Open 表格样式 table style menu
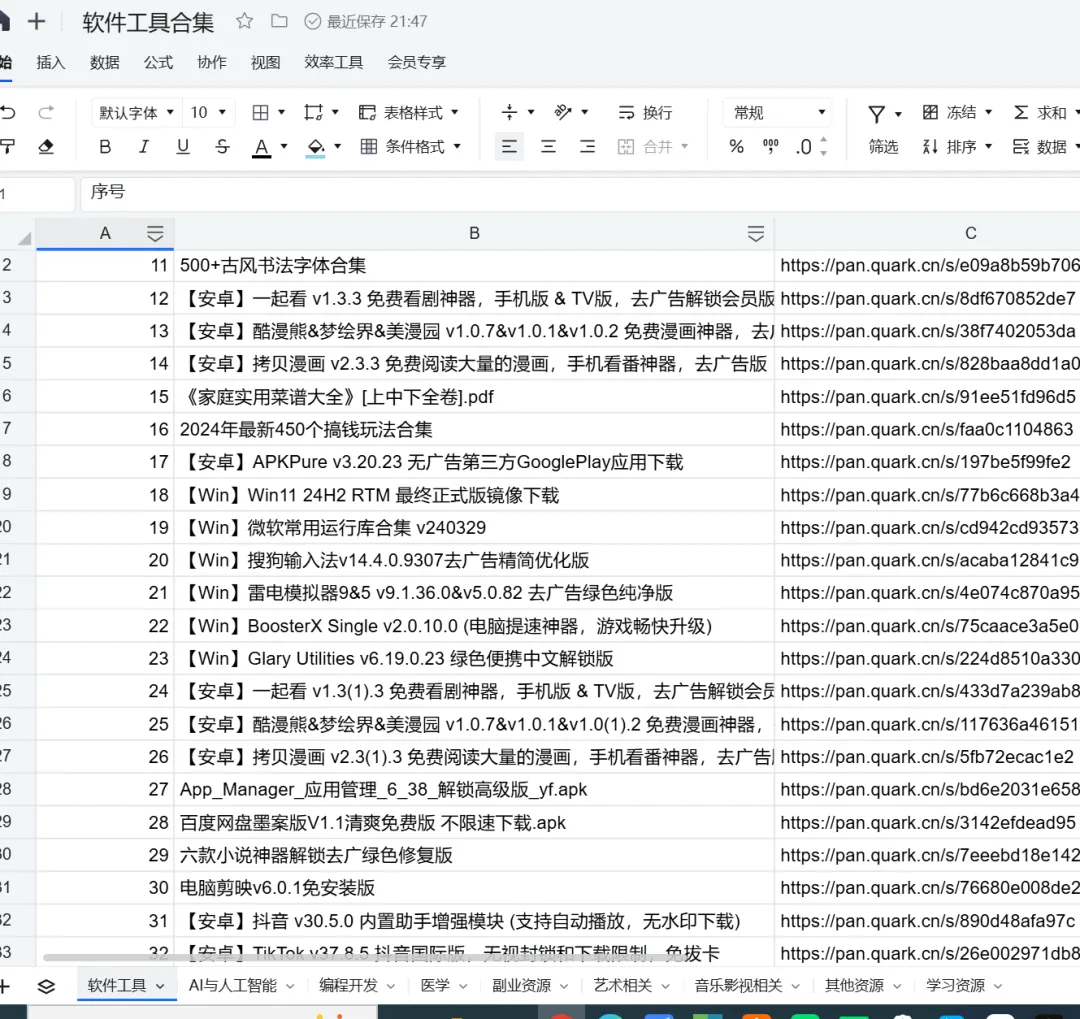Image resolution: width=1080 pixels, height=1019 pixels. coord(408,112)
